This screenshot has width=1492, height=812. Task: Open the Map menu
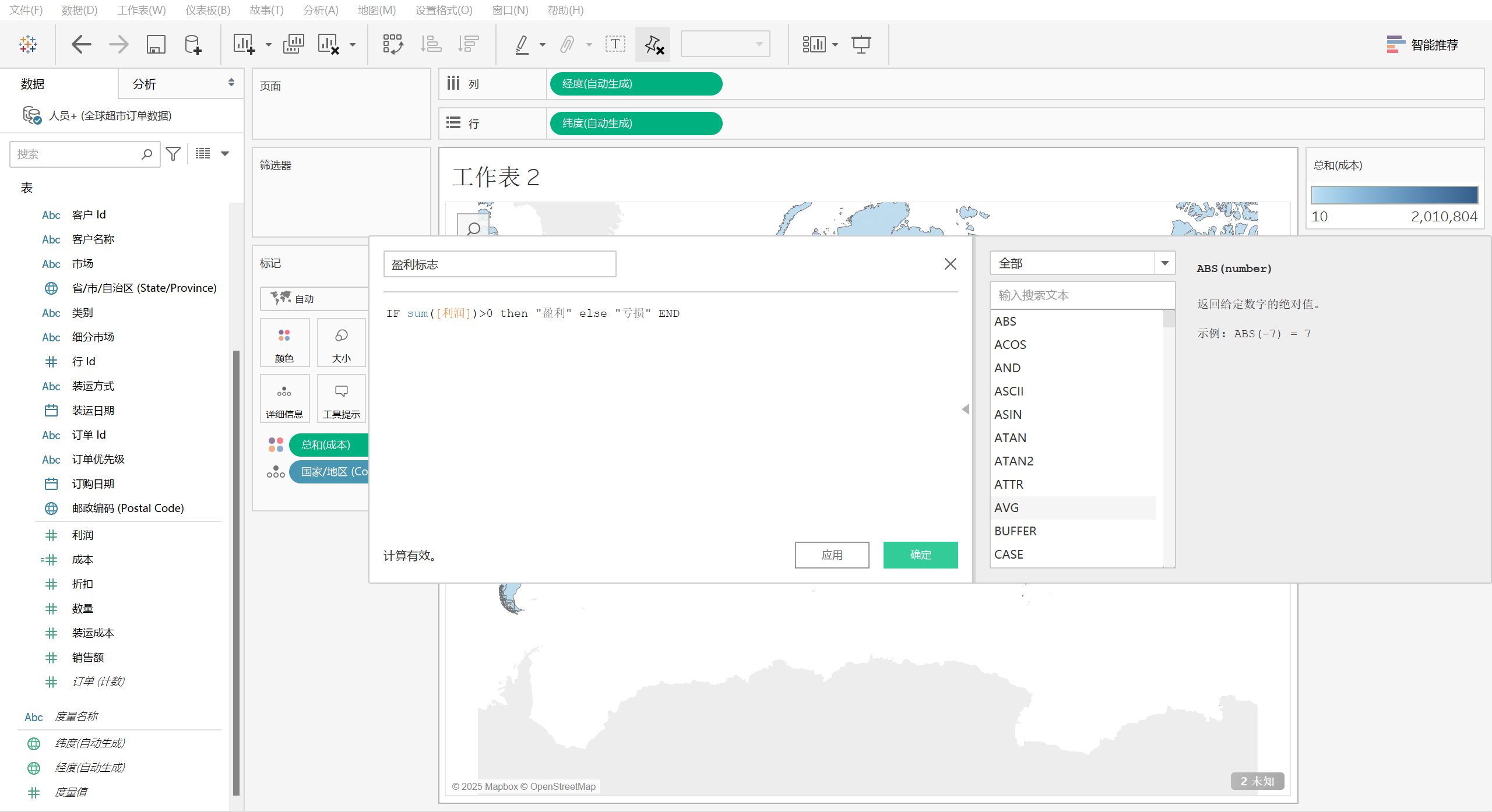[376, 10]
